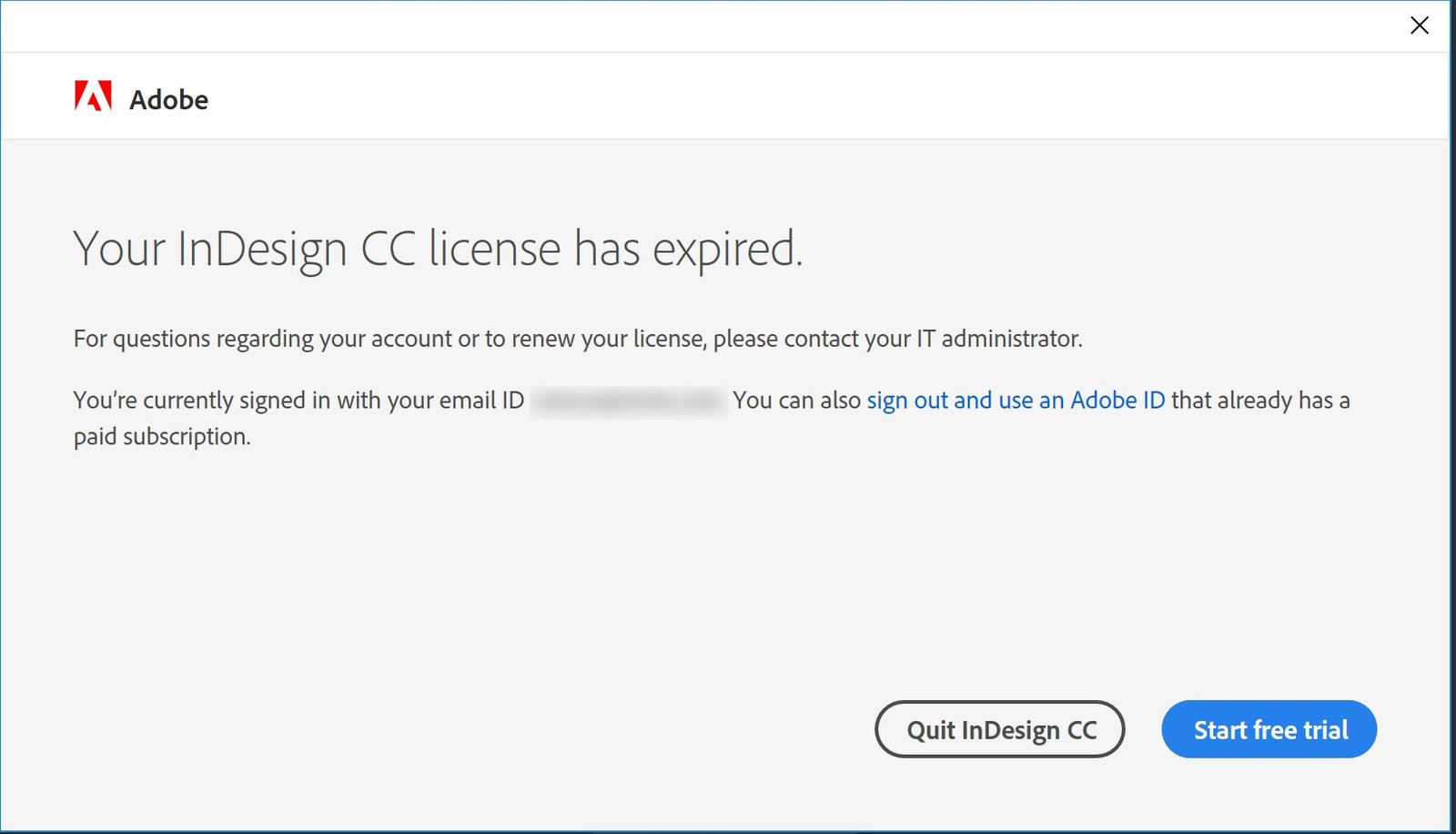The height and width of the screenshot is (834, 1456).
Task: Click the blurred email ID
Action: 628,401
